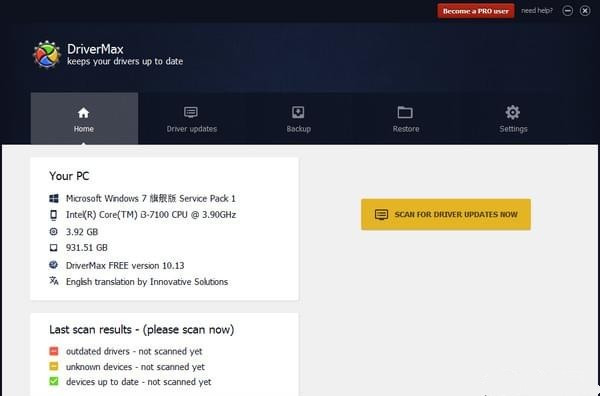Image resolution: width=600 pixels, height=396 pixels.
Task: Select the Intel(R) Core(TM) i3-7100 CPU text
Action: [151, 215]
